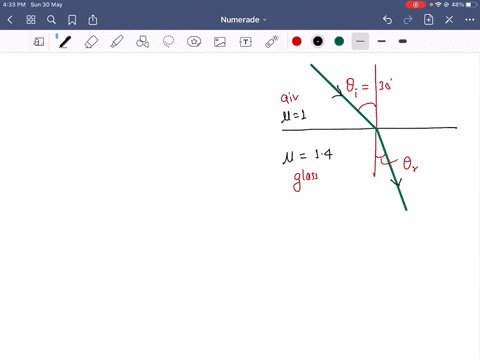This screenshot has width=480, height=360.
Task: Select the Pen tool
Action: (65, 42)
